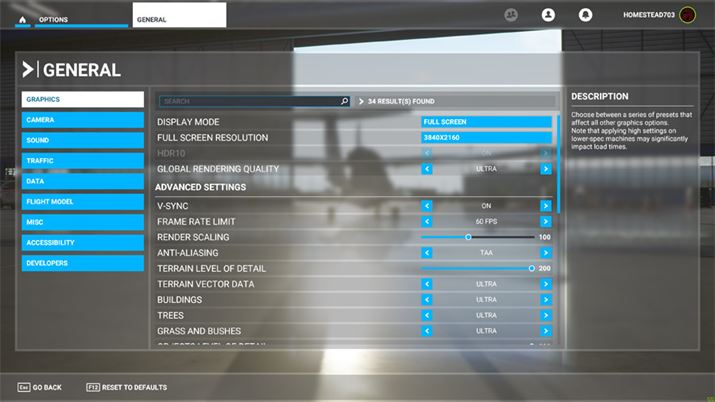Viewport: 715px width, 402px height.
Task: Toggle V-Sync using its right arrow
Action: point(546,206)
